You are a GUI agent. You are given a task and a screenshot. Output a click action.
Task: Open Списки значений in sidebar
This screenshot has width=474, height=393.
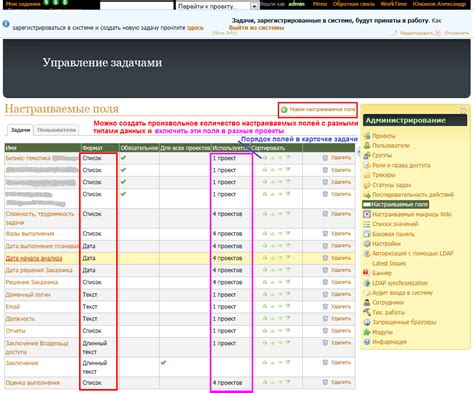[395, 224]
